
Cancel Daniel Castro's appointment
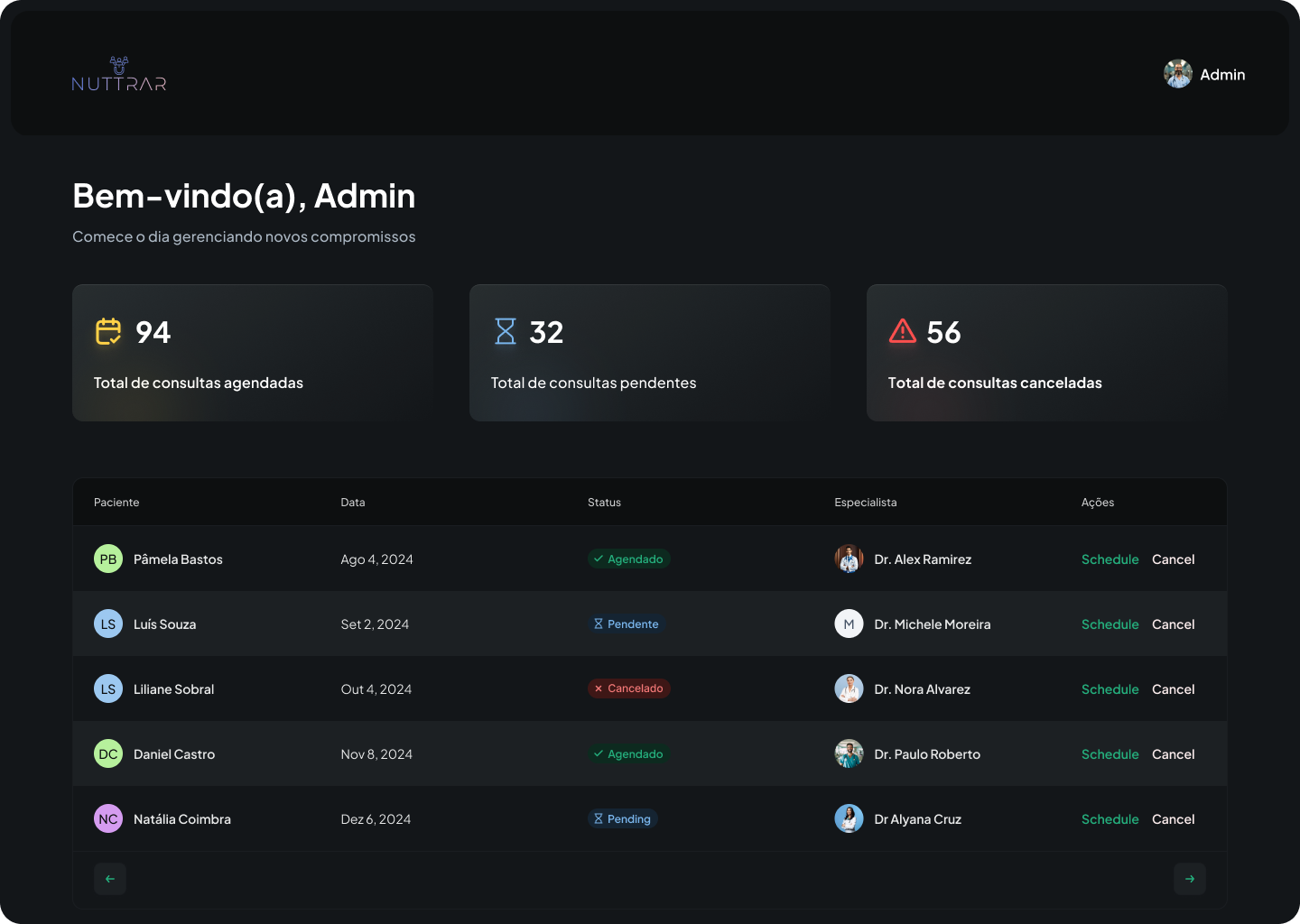click(1173, 754)
